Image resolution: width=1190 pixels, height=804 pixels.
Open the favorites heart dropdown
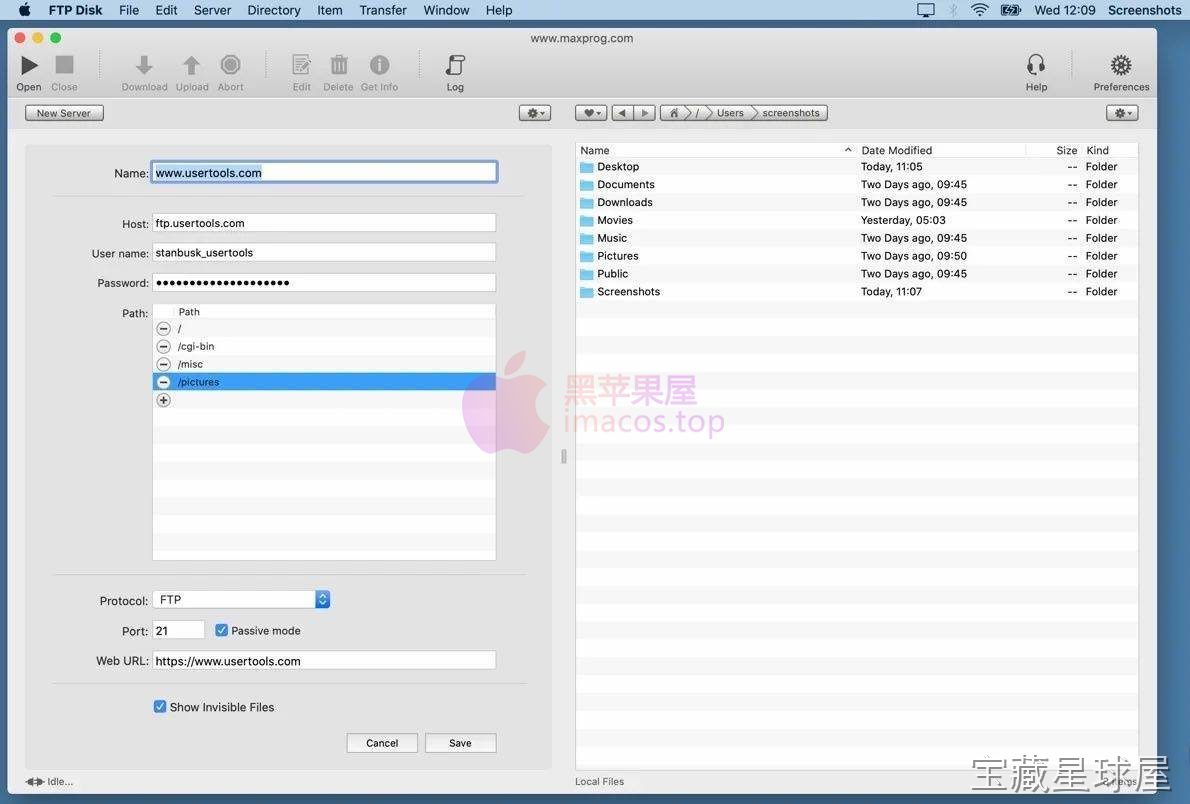(590, 113)
